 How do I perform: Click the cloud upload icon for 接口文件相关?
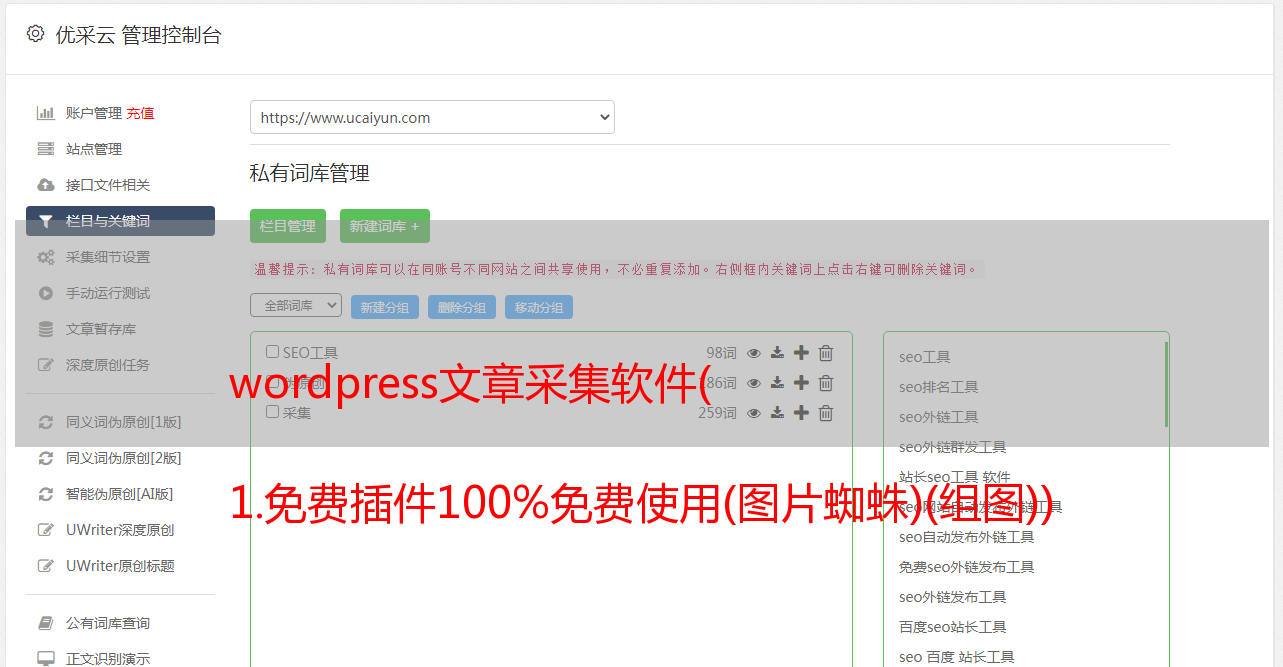tap(45, 185)
